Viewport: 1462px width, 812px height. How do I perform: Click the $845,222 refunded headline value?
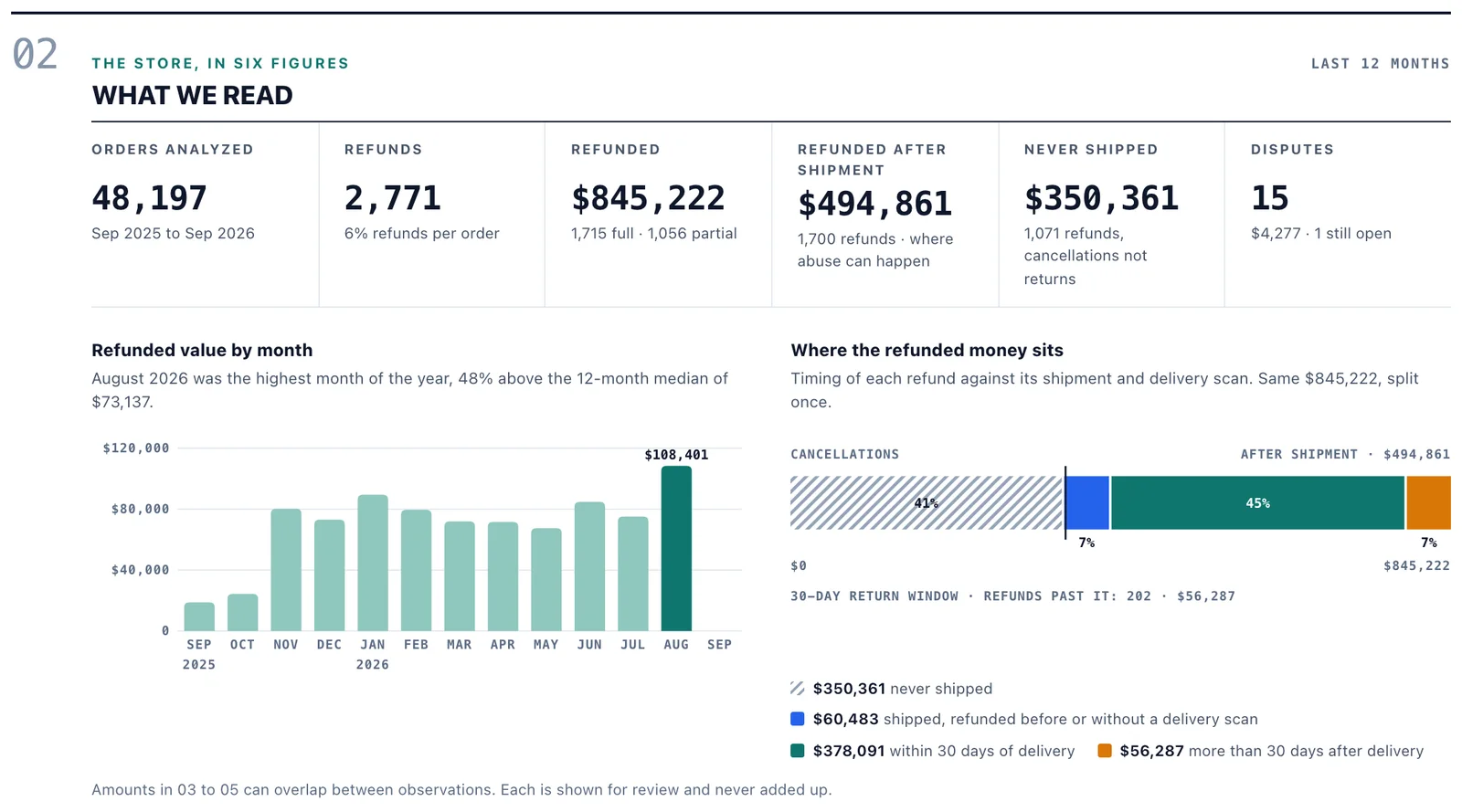648,197
